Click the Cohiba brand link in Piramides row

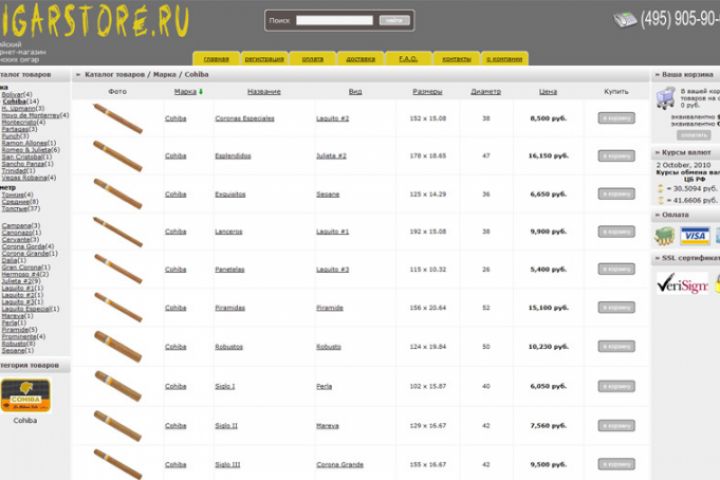click(176, 308)
